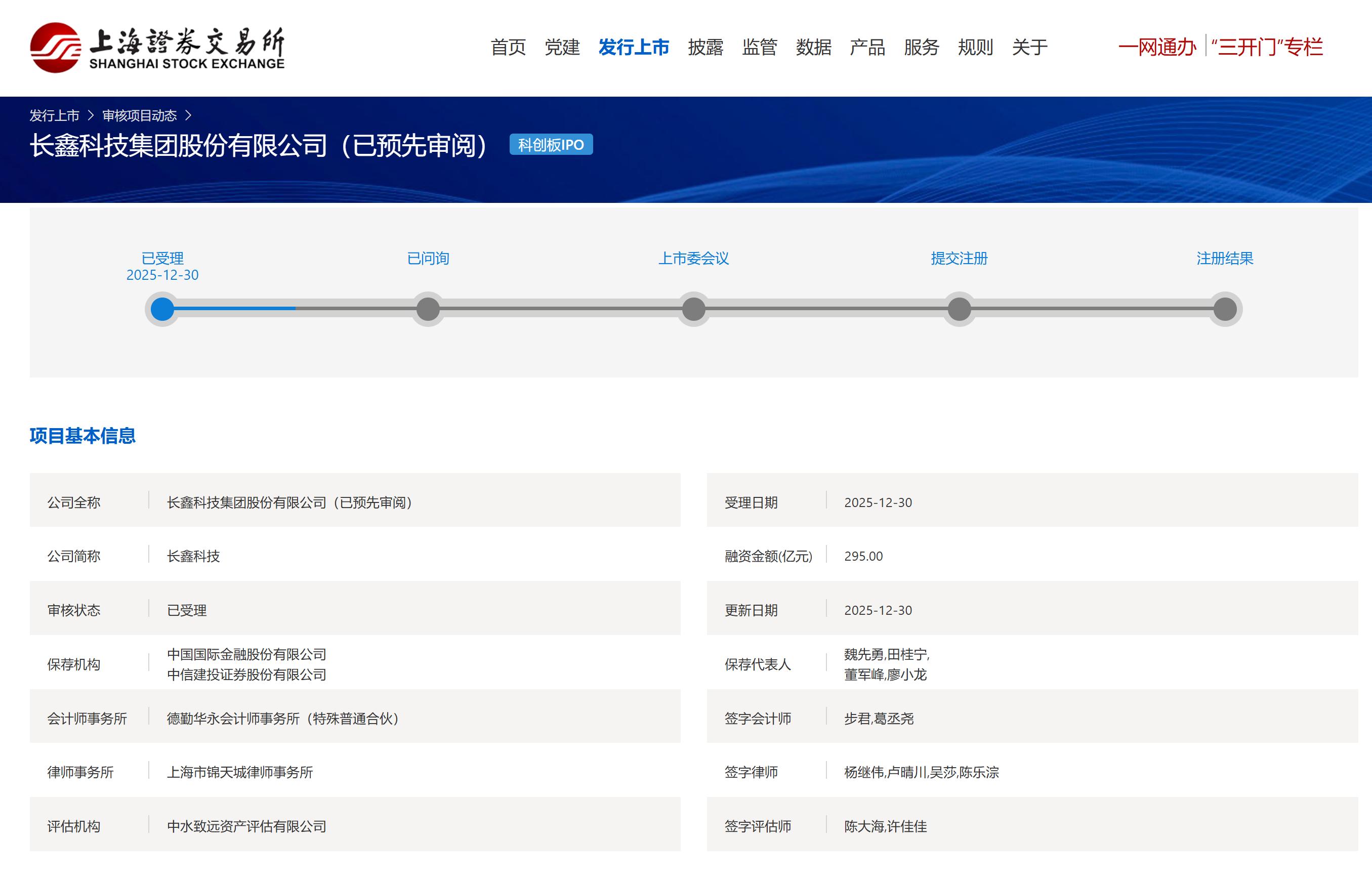Screen dimensions: 1372x883
Task: Click the 一网通办 link
Action: click(x=1156, y=47)
